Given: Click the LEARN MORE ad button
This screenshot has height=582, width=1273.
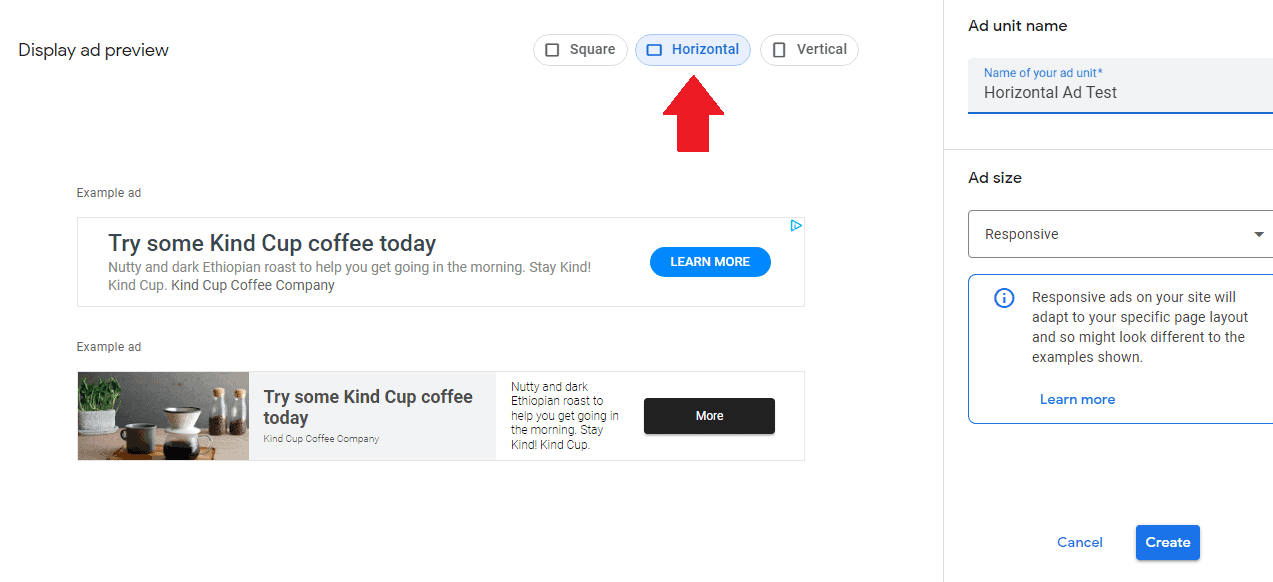Looking at the screenshot, I should [x=710, y=262].
